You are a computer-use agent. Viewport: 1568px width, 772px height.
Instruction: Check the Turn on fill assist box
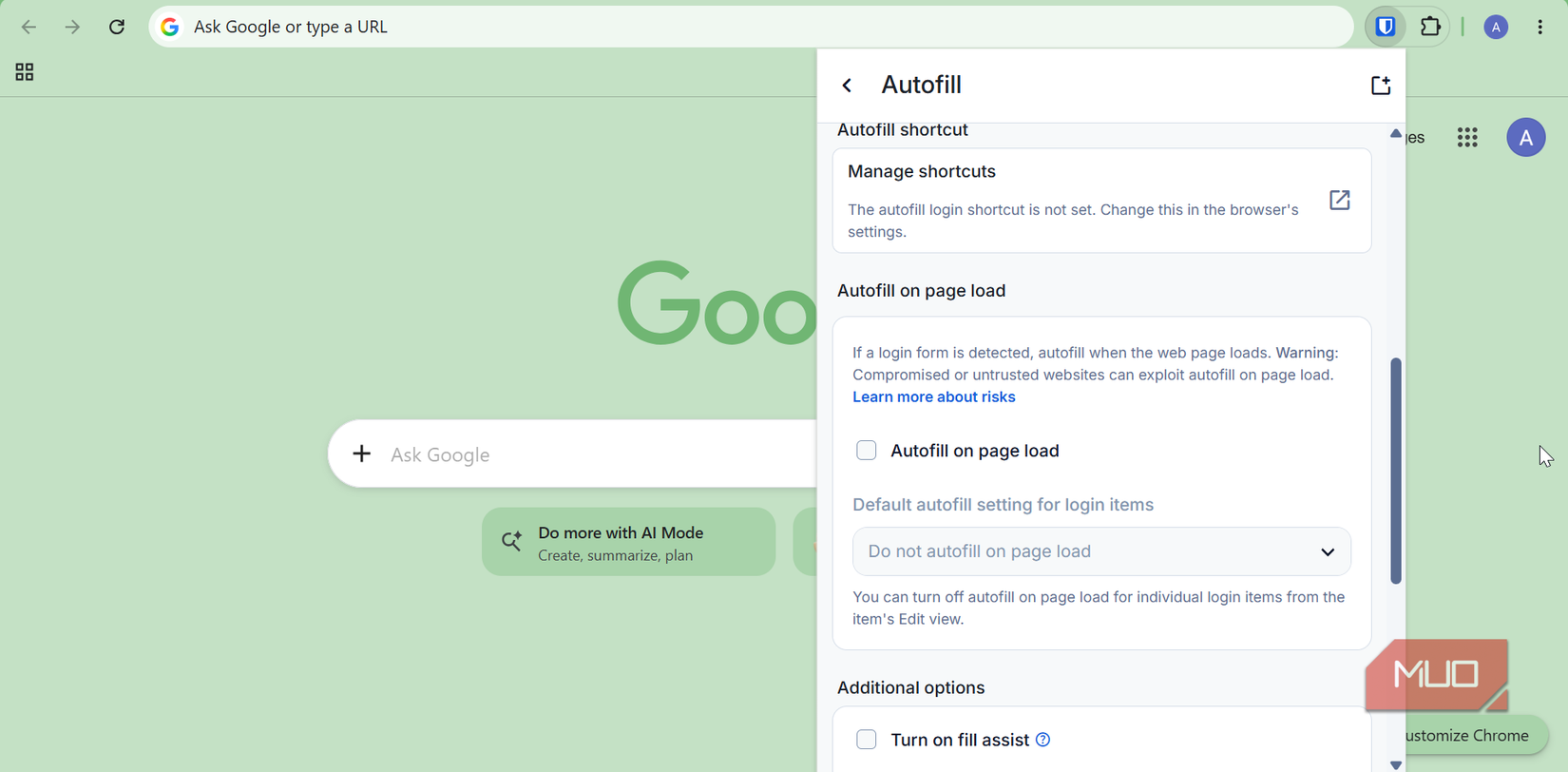coord(867,740)
